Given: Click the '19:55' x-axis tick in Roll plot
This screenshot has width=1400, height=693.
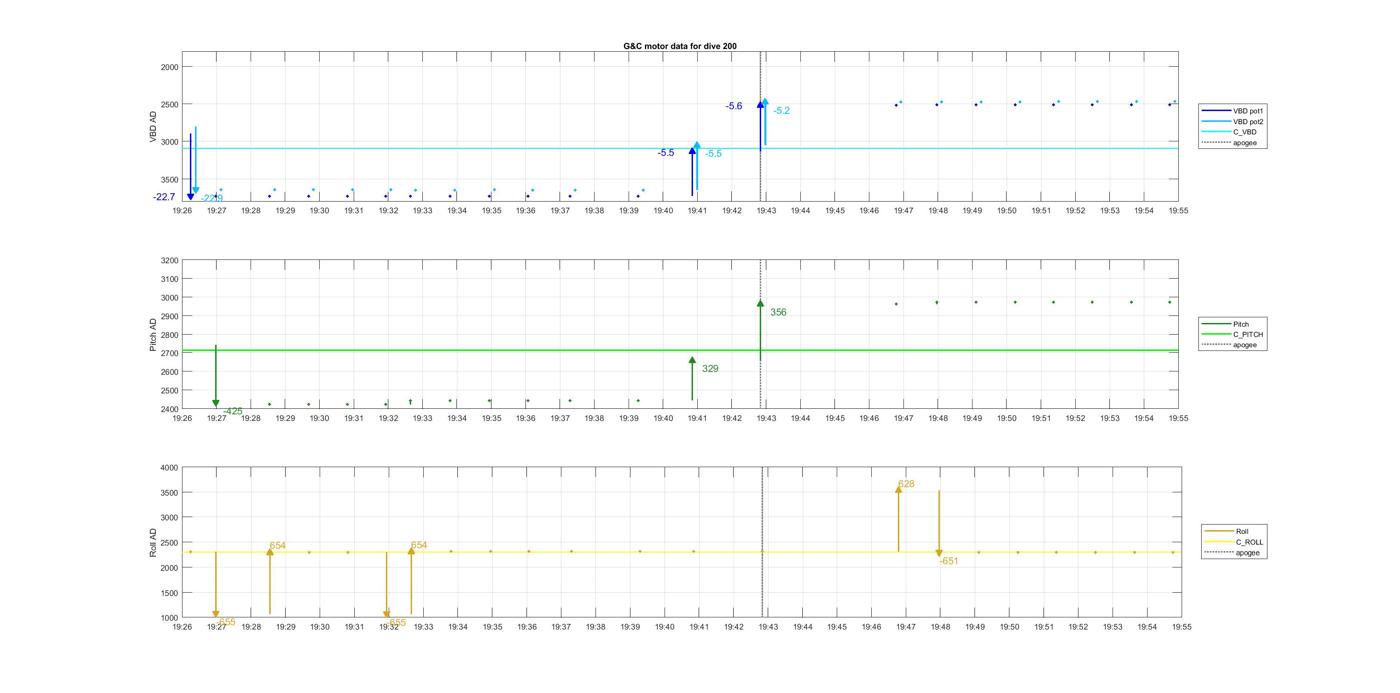Looking at the screenshot, I should click(1182, 627).
